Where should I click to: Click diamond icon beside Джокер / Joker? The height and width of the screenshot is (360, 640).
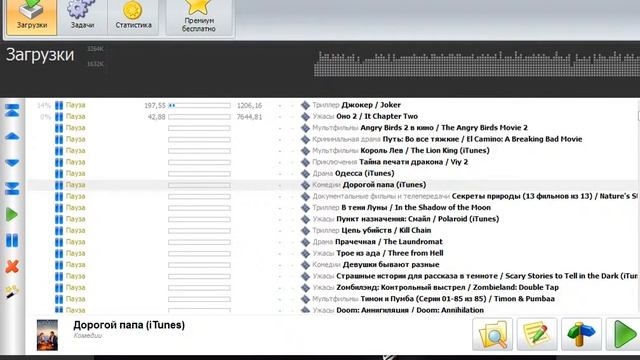click(305, 105)
